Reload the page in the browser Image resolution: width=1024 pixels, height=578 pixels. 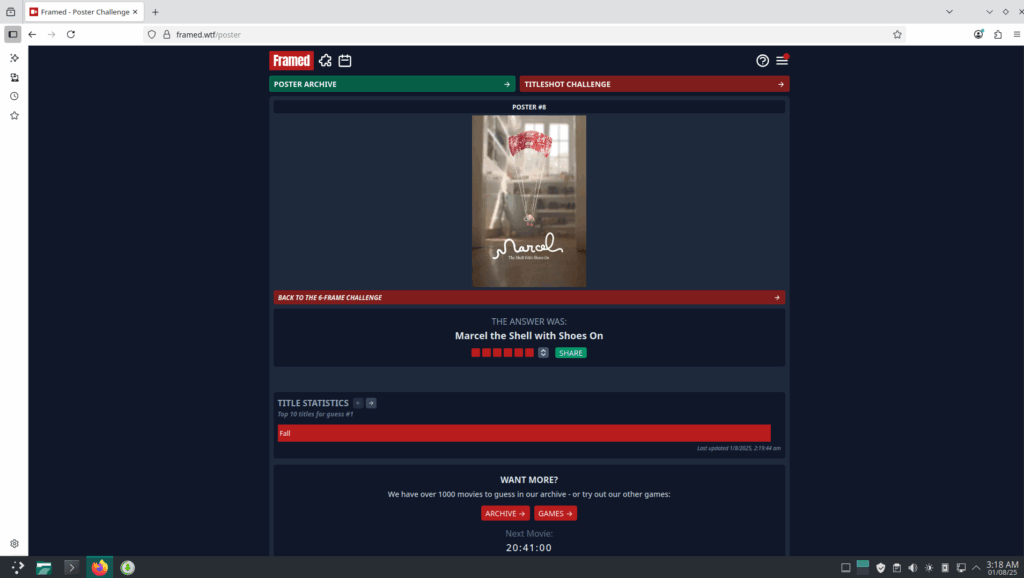tap(71, 34)
